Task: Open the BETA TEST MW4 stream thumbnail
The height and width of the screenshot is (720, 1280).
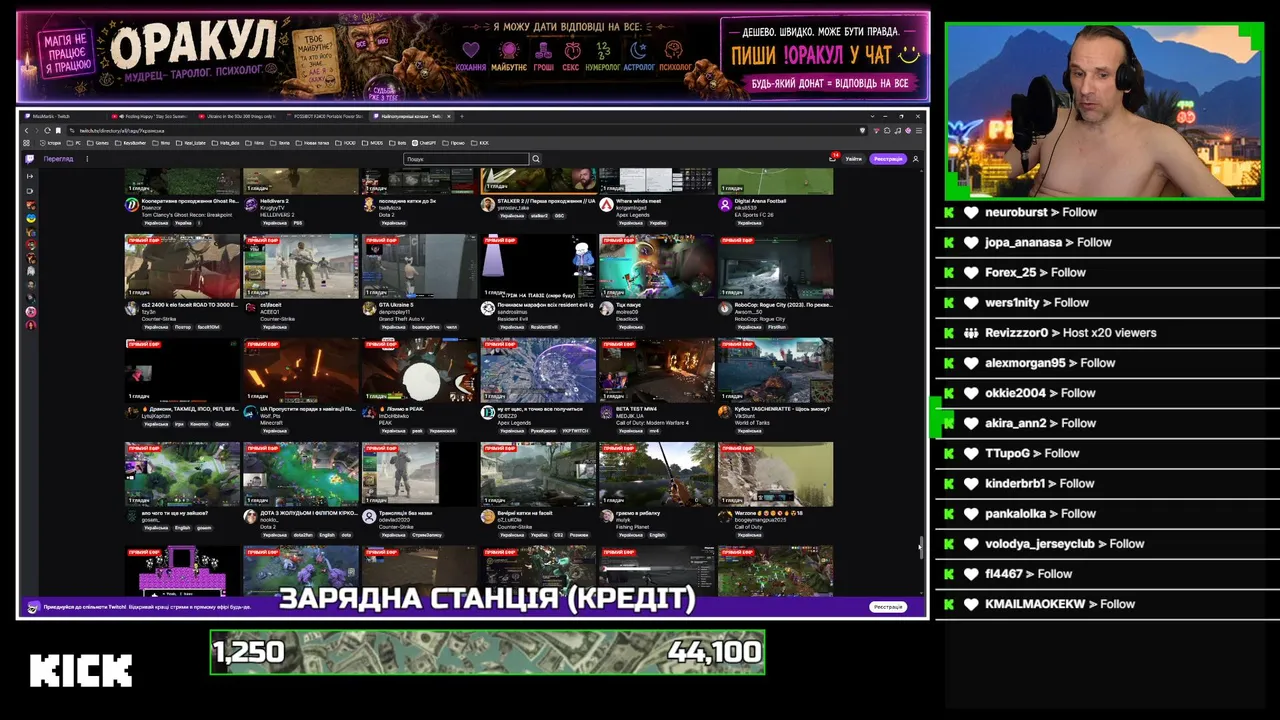Action: point(657,370)
